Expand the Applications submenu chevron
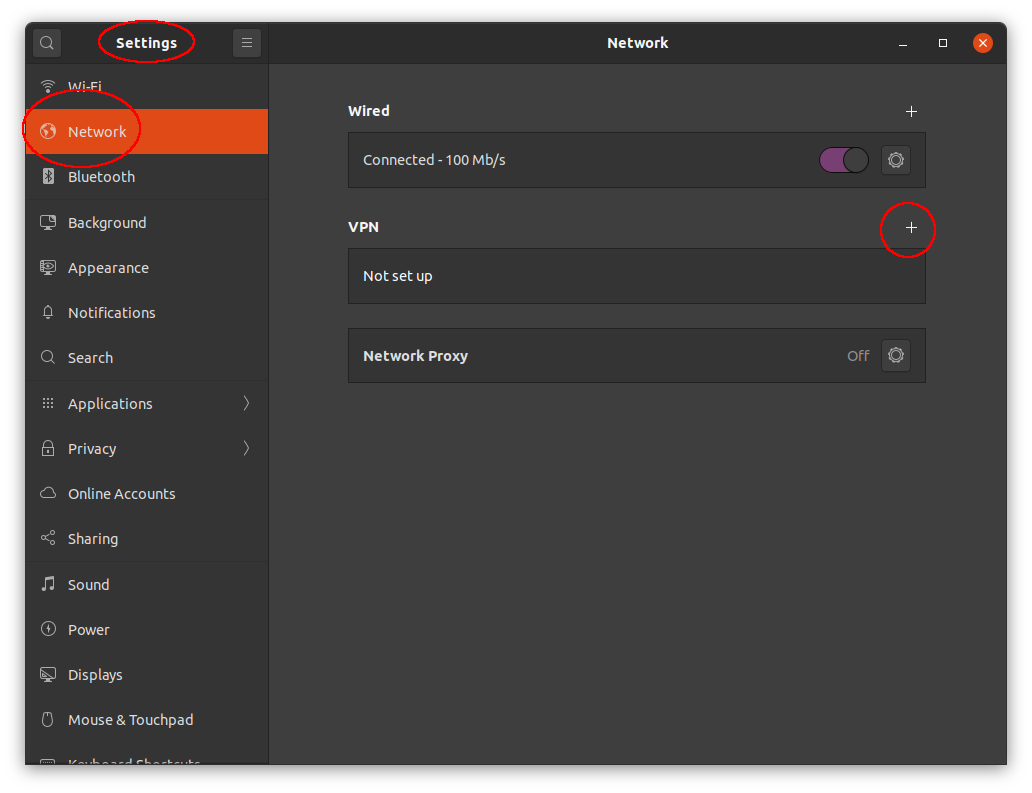 pos(246,403)
